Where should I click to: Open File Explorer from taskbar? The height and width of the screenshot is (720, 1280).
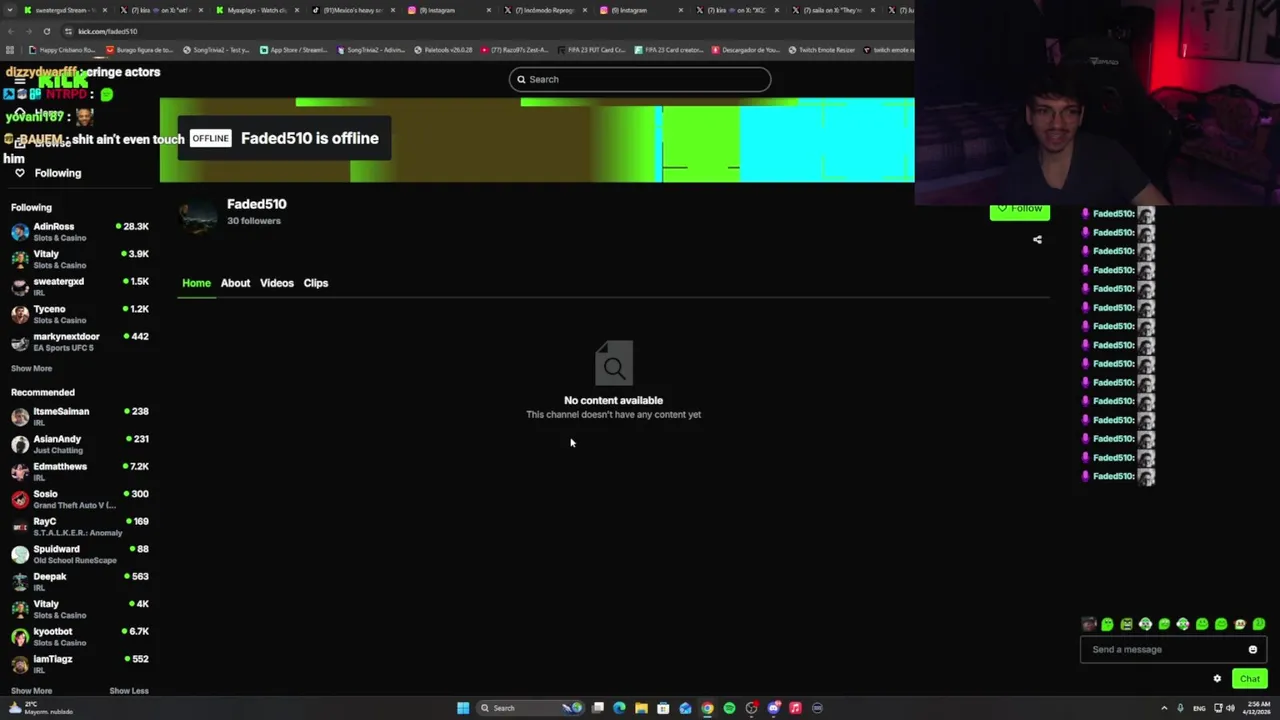(641, 708)
